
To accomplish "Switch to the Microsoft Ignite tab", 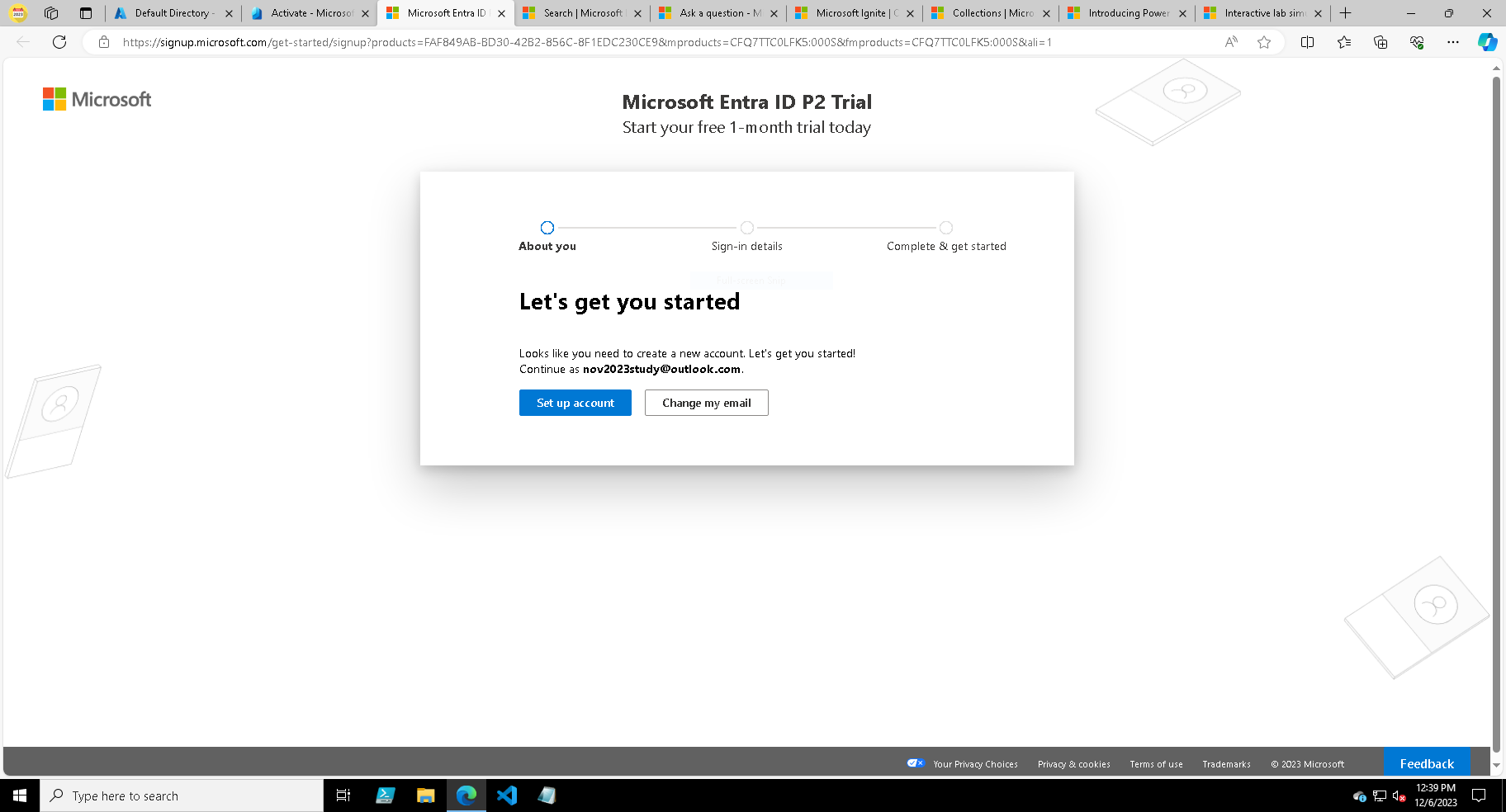I will (855, 13).
